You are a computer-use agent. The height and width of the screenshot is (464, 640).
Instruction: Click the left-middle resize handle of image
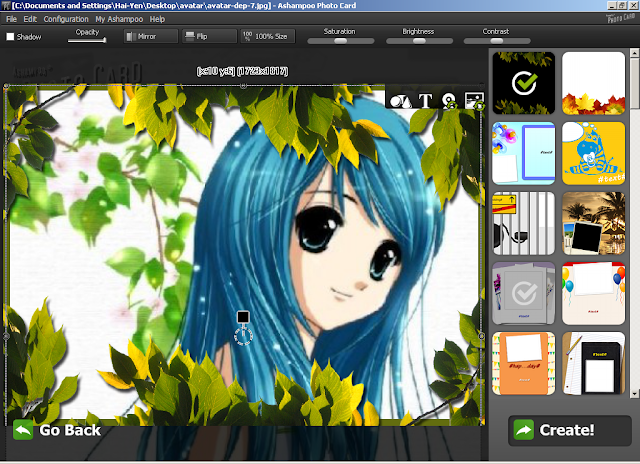(6, 336)
